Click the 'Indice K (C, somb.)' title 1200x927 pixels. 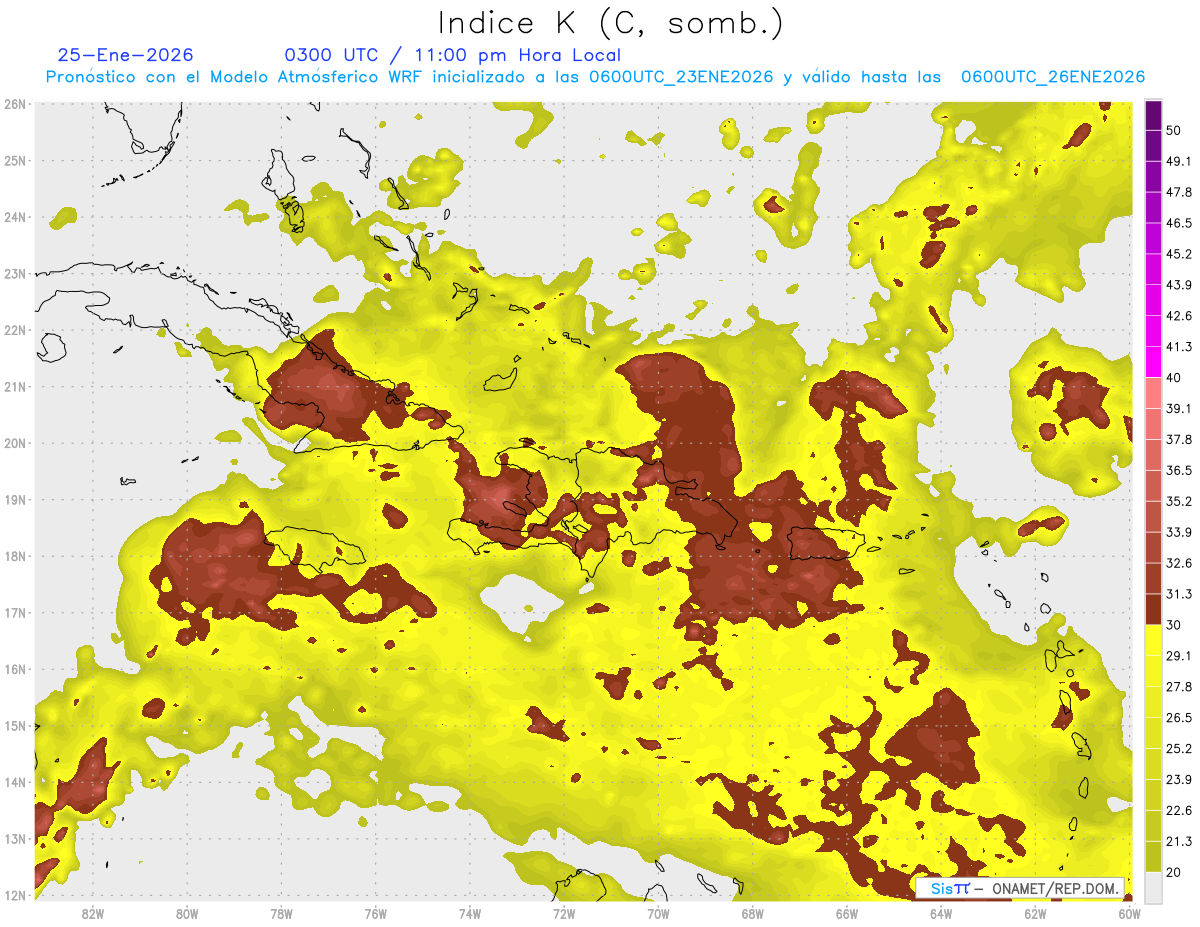[x=611, y=25]
